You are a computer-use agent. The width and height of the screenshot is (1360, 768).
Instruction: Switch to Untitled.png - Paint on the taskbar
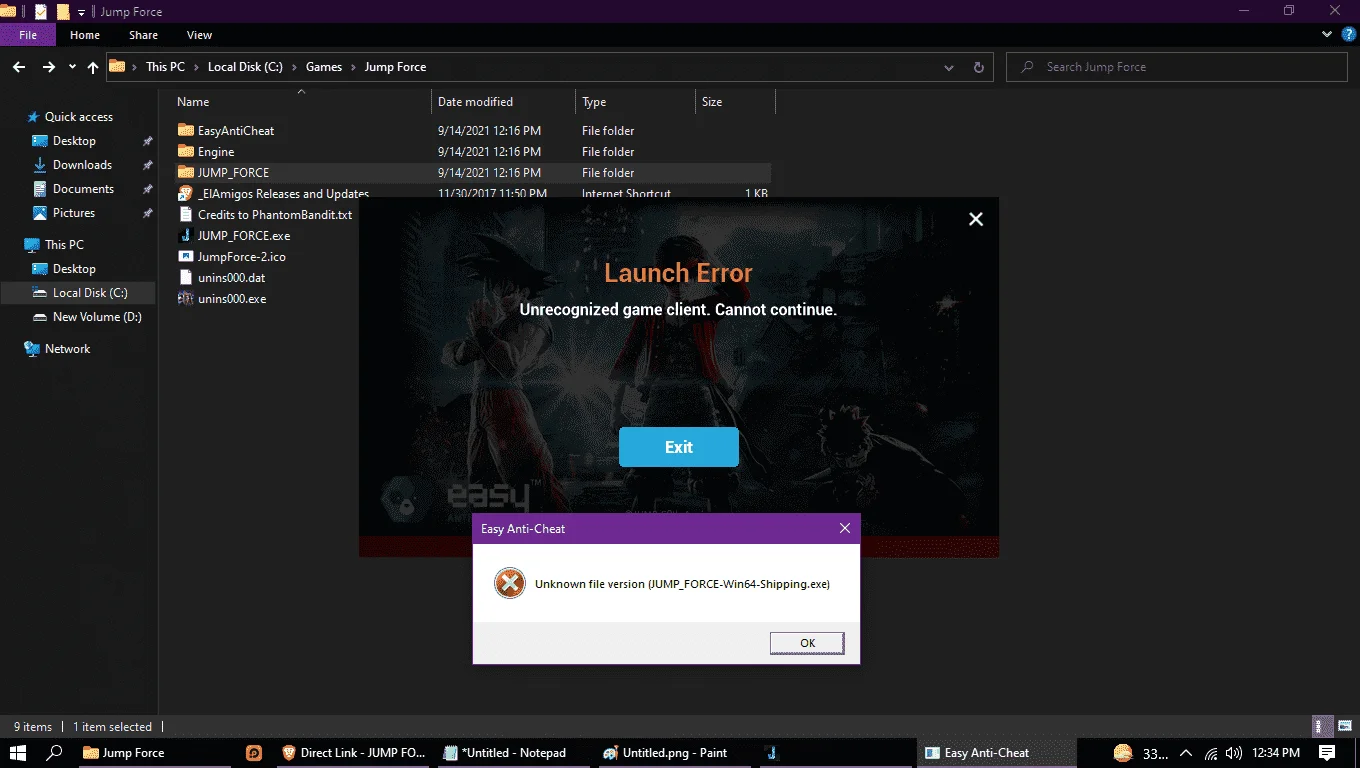click(x=676, y=753)
